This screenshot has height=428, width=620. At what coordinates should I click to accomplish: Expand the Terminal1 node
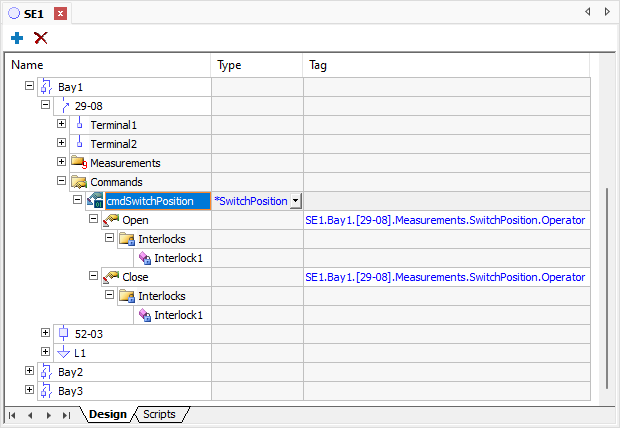pos(61,123)
